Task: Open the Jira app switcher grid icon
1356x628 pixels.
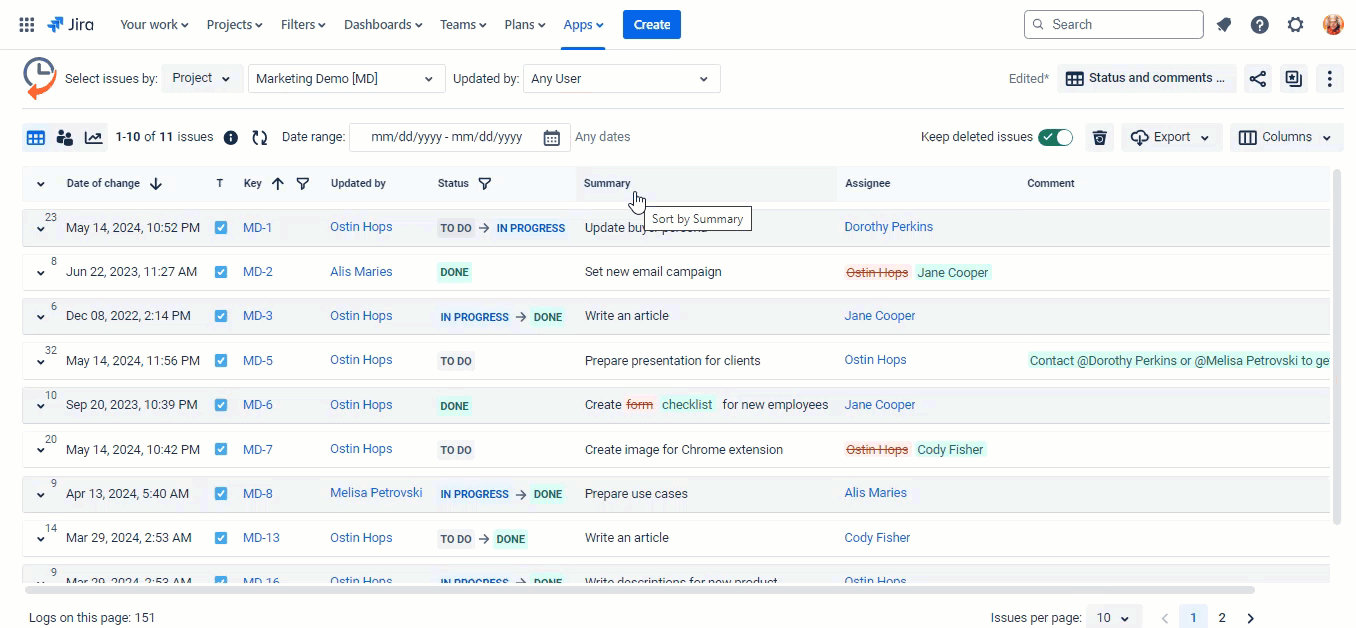Action: [x=27, y=25]
